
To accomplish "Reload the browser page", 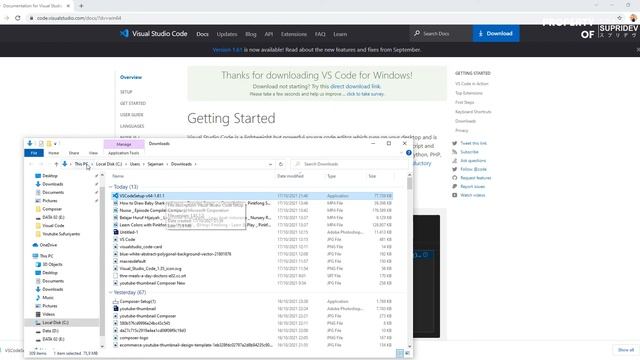I will coord(18,18).
